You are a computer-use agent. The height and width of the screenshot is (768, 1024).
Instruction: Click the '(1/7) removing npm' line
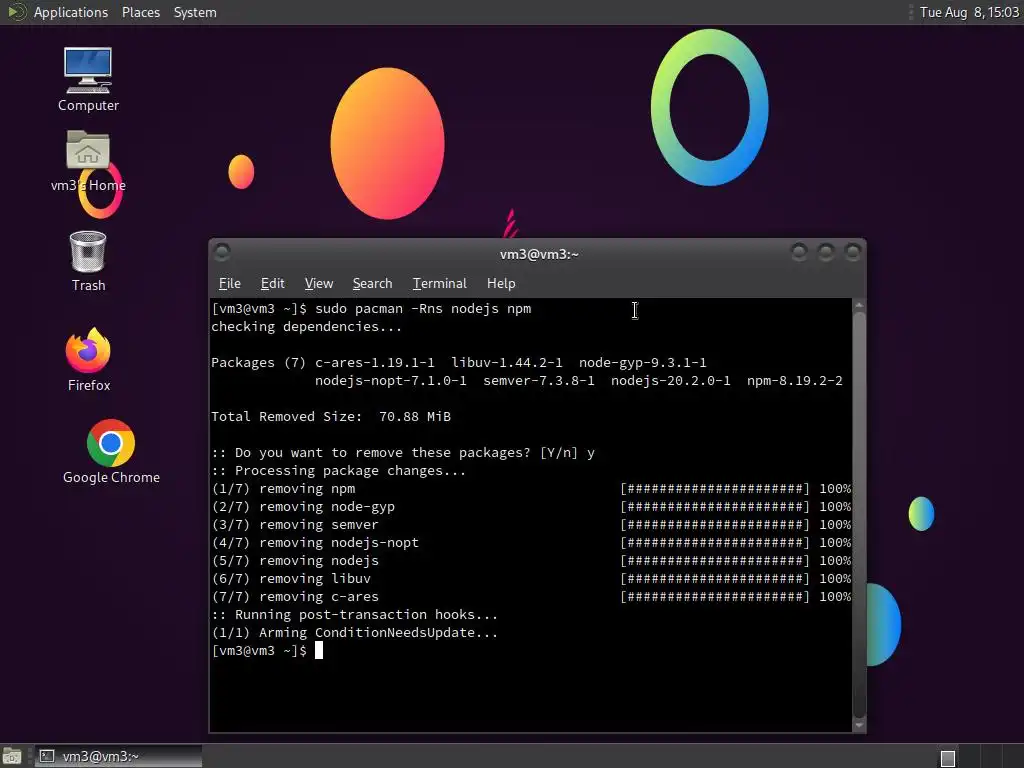531,488
